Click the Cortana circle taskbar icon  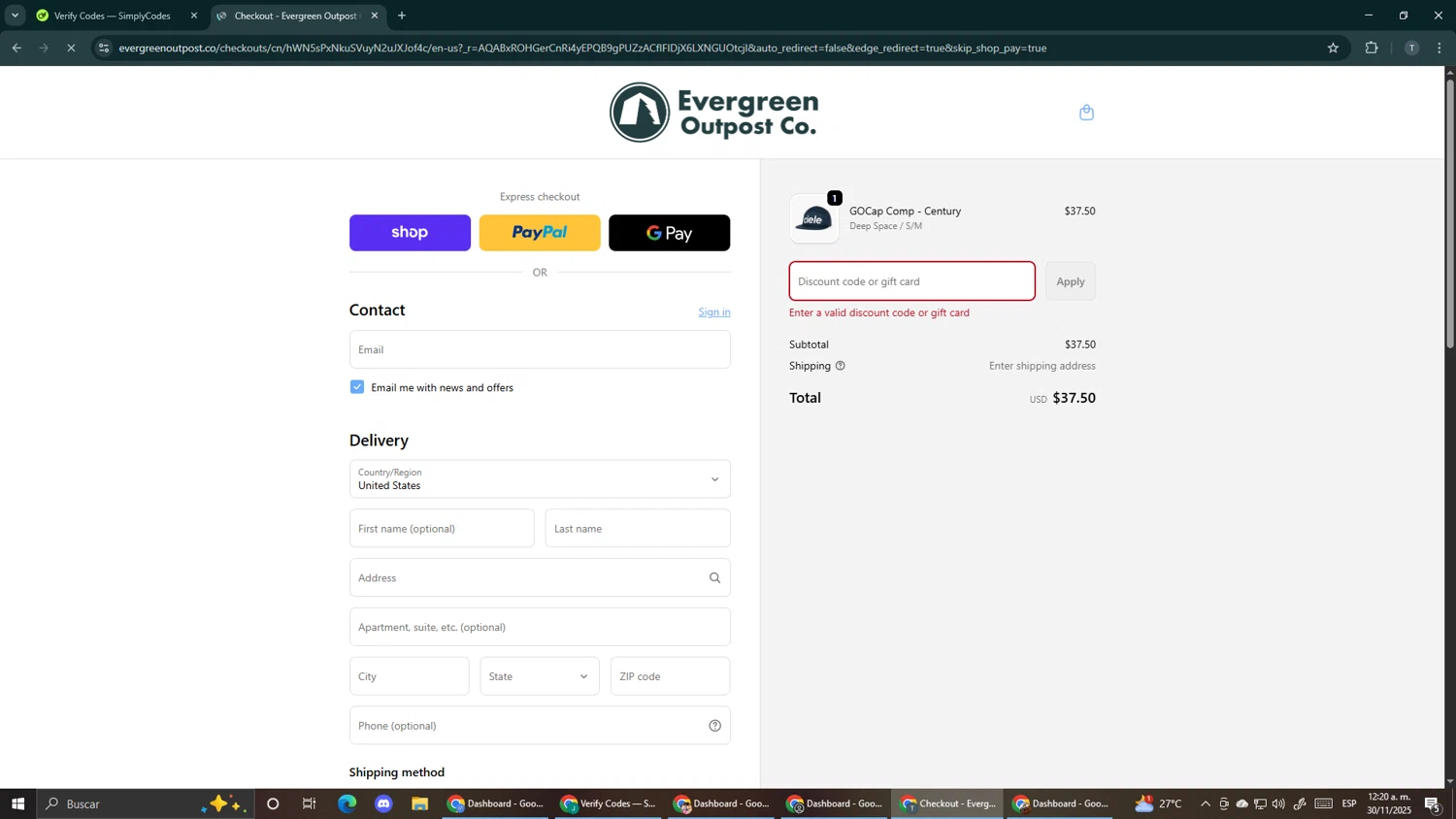273,803
